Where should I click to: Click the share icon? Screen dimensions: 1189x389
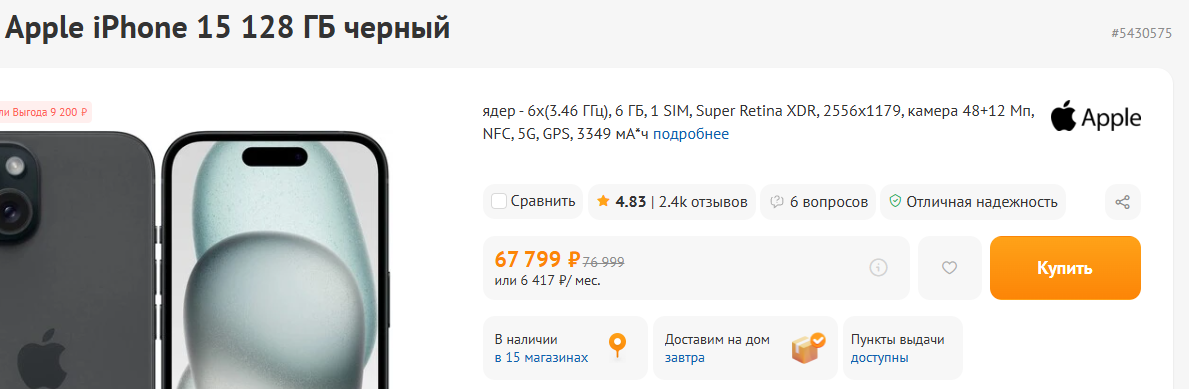point(1122,202)
